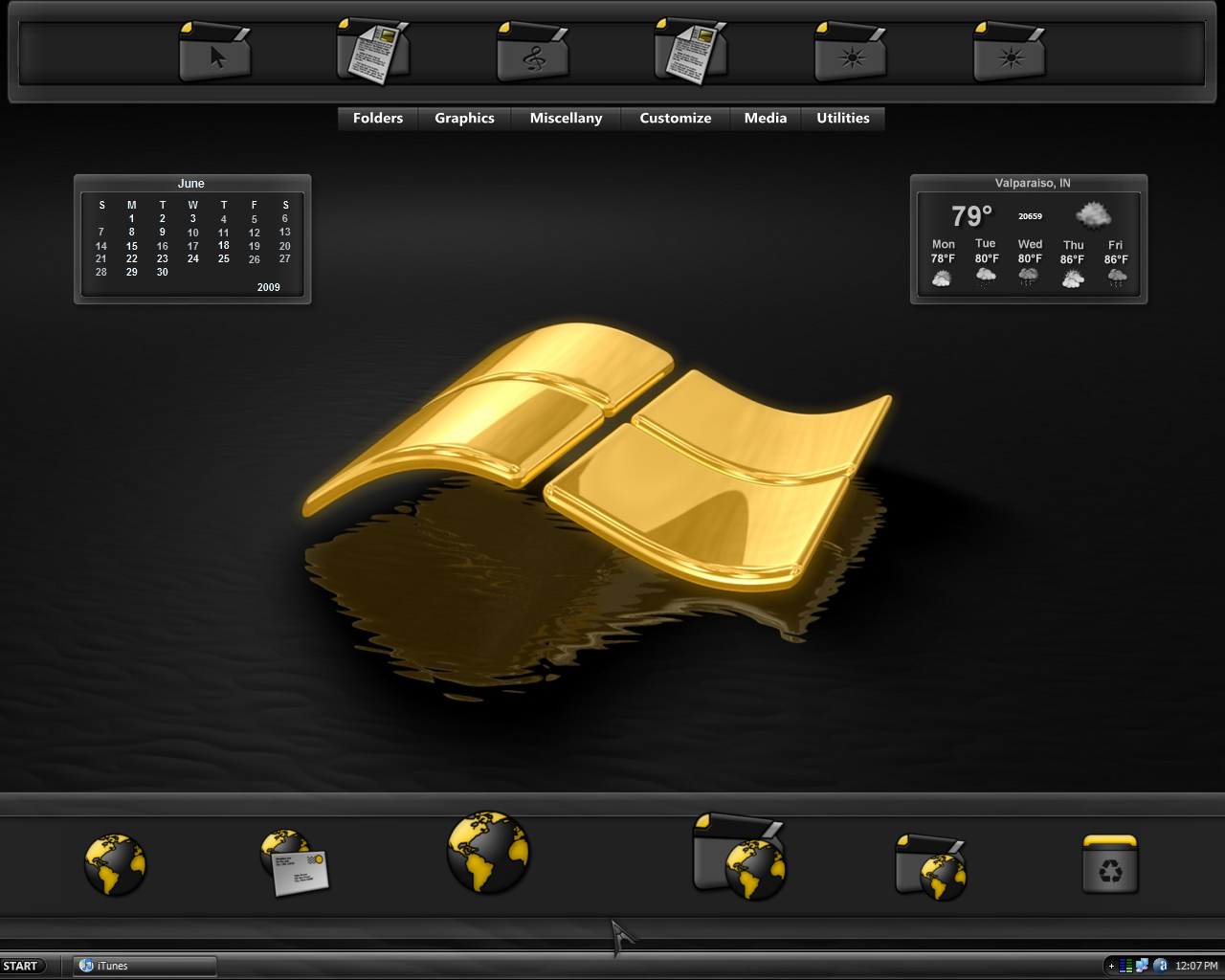Switch to the Miscellany tab
1225x980 pixels.
(566, 118)
